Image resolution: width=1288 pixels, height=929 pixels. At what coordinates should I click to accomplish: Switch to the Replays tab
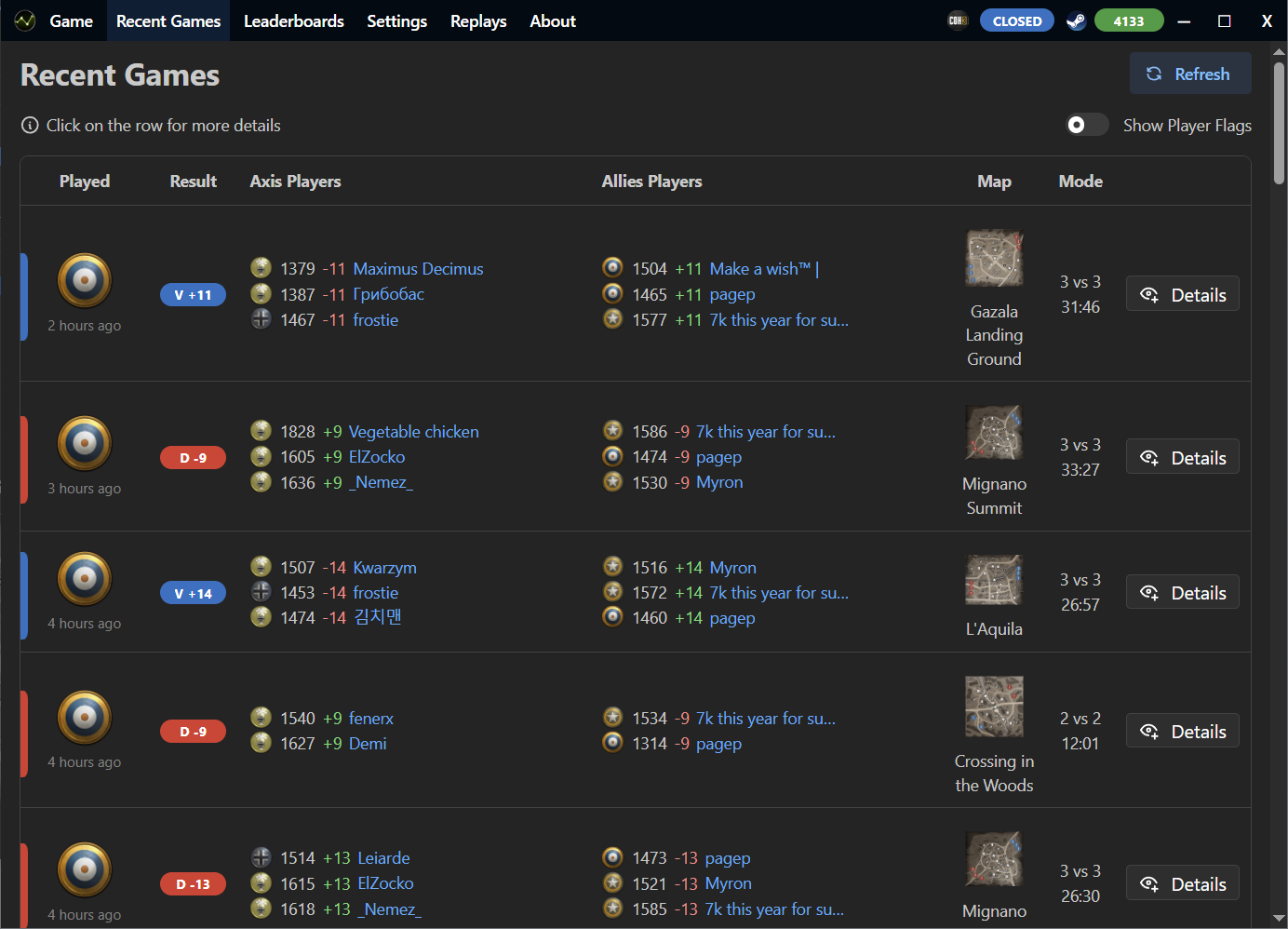pos(477,20)
